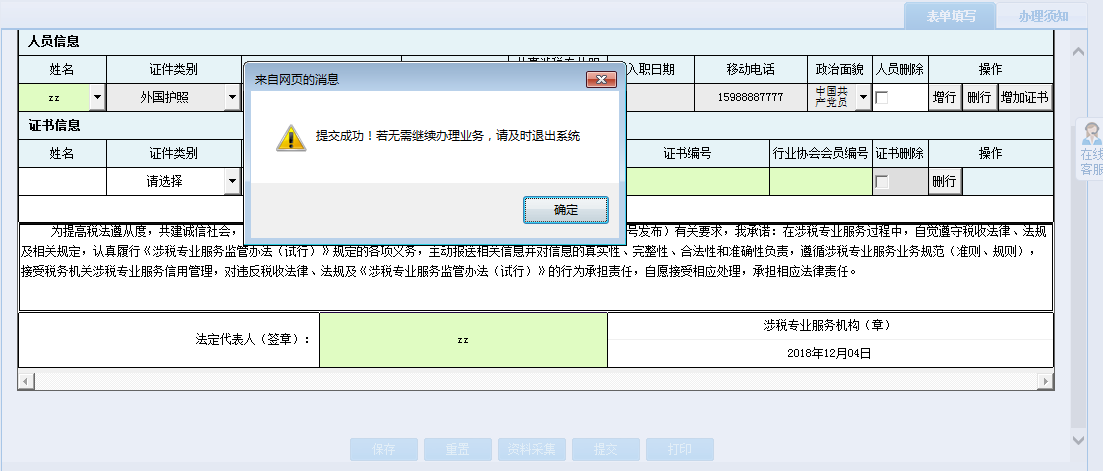
Task: Open the 在线客服 online support icon
Action: coord(1091,150)
